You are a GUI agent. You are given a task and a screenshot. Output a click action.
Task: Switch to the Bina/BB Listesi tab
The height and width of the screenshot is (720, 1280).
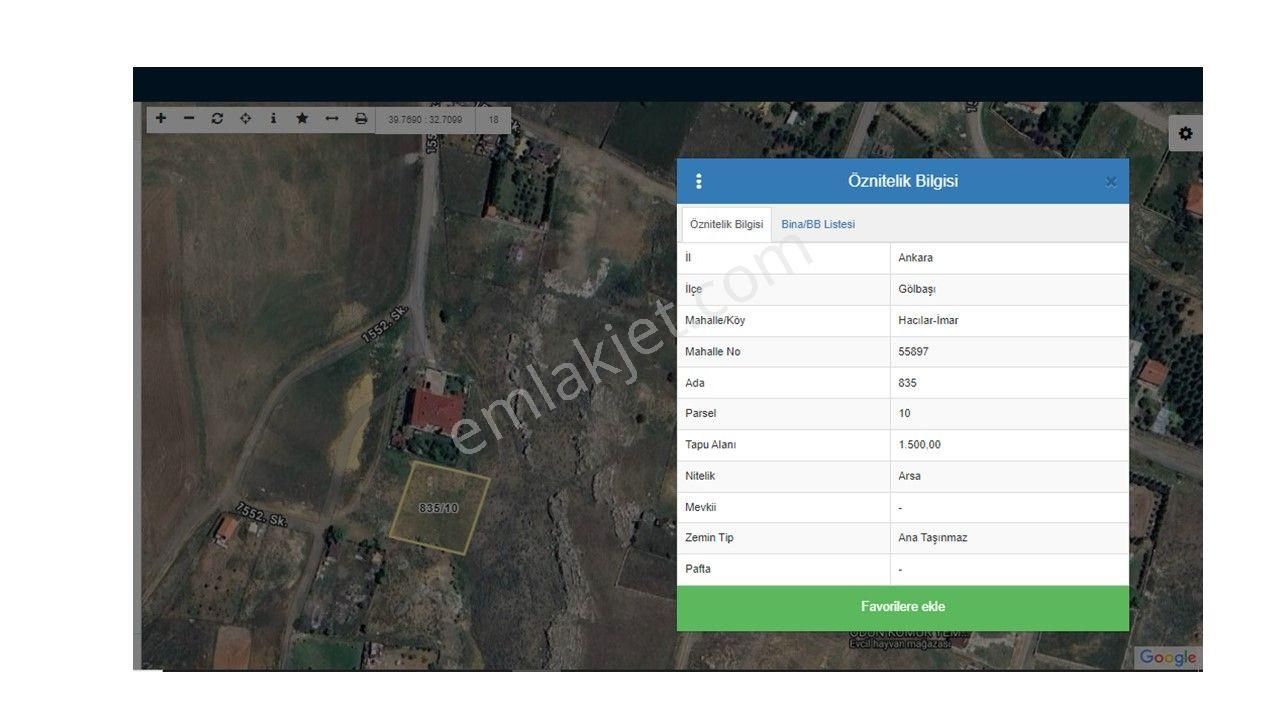pyautogui.click(x=818, y=224)
